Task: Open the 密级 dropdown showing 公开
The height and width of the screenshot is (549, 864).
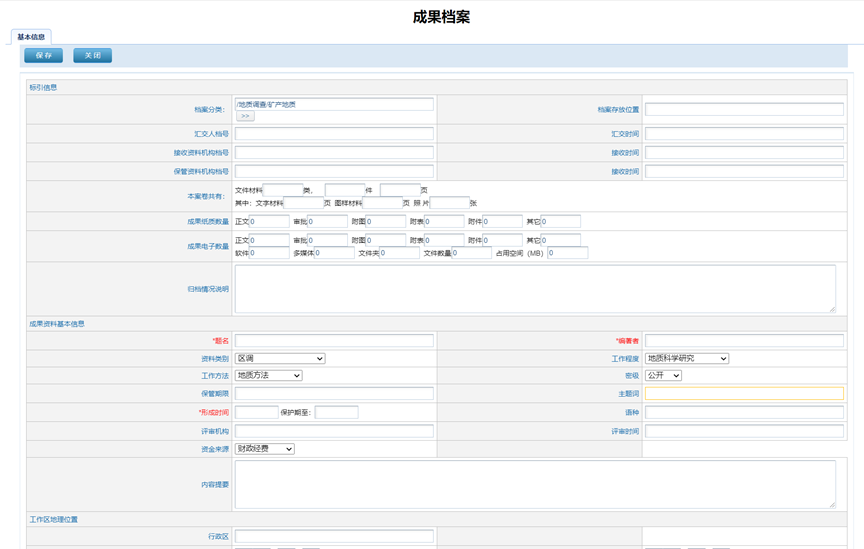Action: pos(663,375)
